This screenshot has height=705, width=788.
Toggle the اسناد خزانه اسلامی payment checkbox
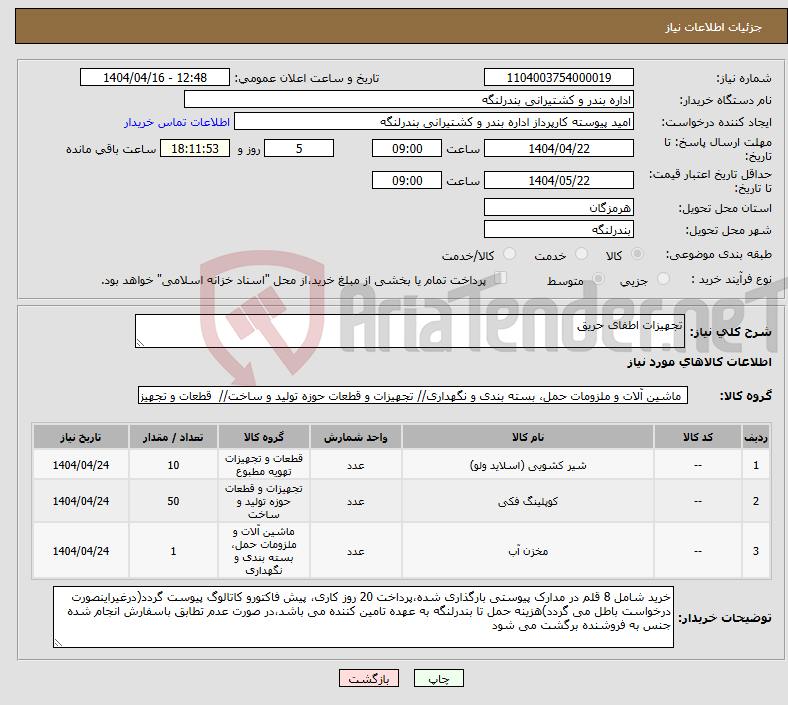(x=500, y=278)
